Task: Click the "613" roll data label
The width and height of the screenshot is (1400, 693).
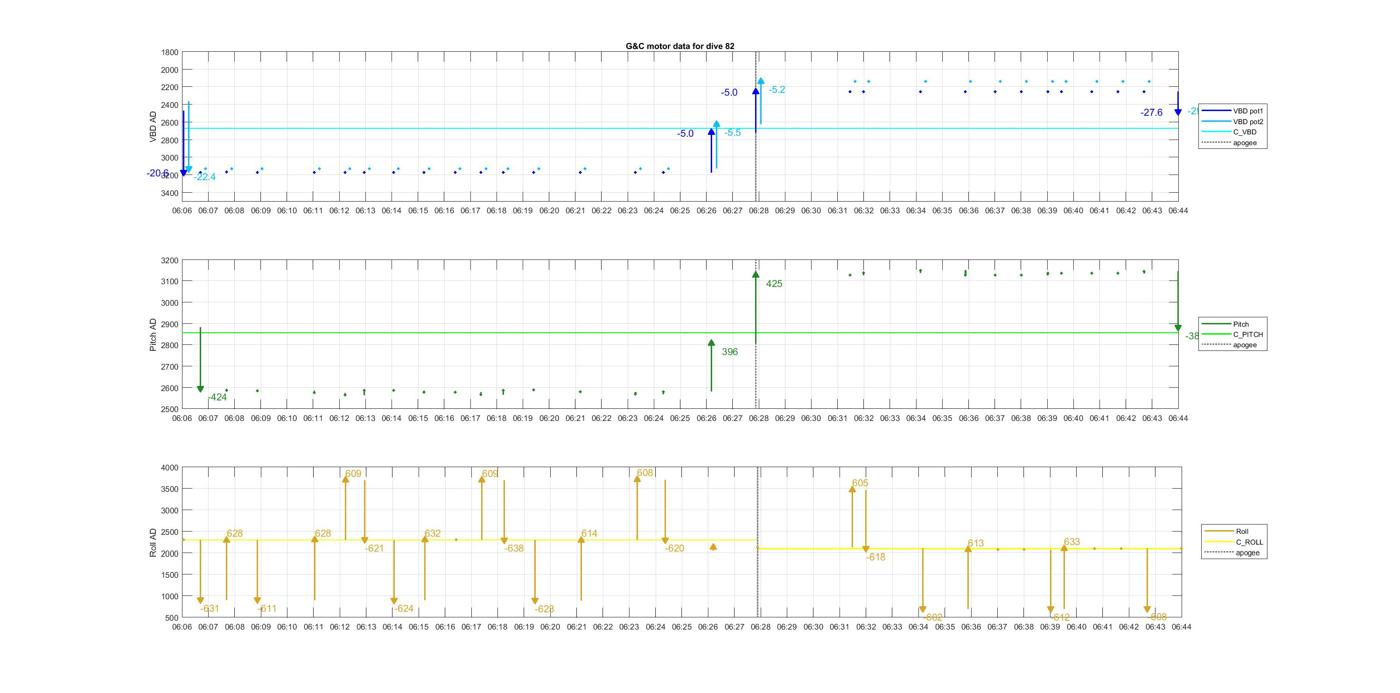Action: [x=976, y=544]
